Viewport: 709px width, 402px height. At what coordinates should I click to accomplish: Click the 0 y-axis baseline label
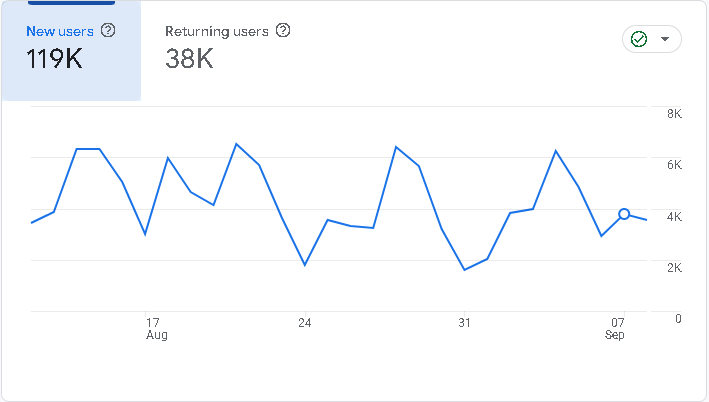click(x=678, y=319)
